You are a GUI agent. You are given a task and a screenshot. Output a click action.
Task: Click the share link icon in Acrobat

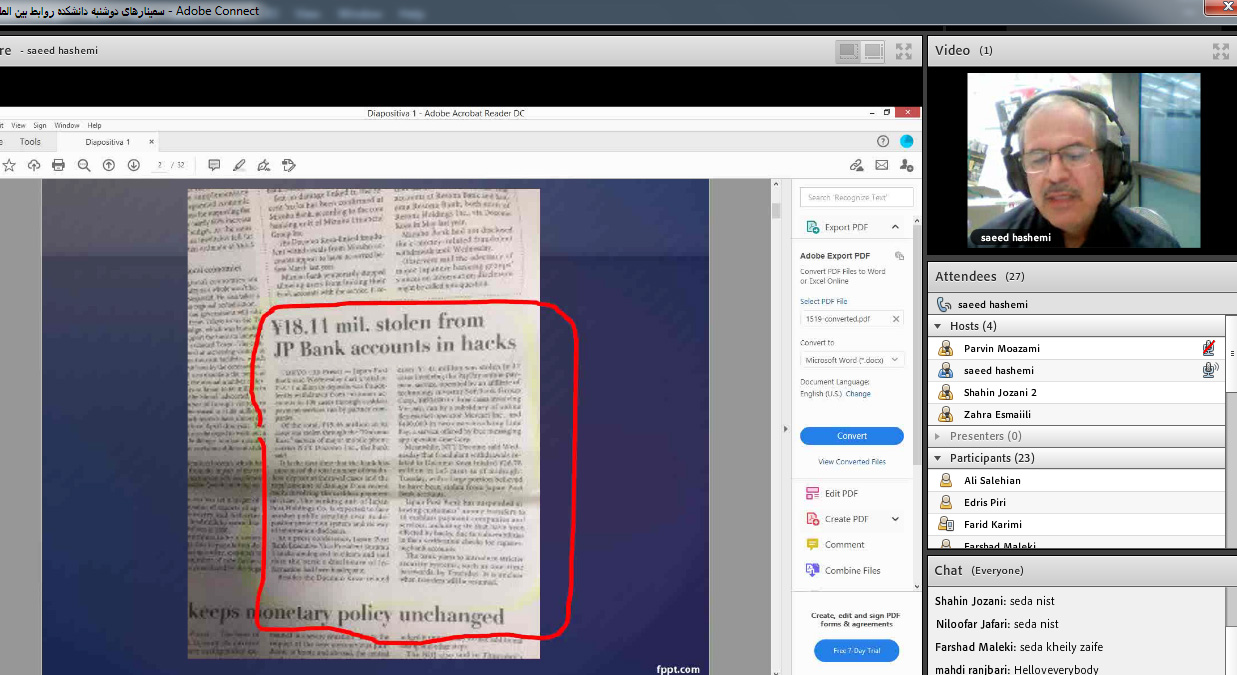(857, 165)
